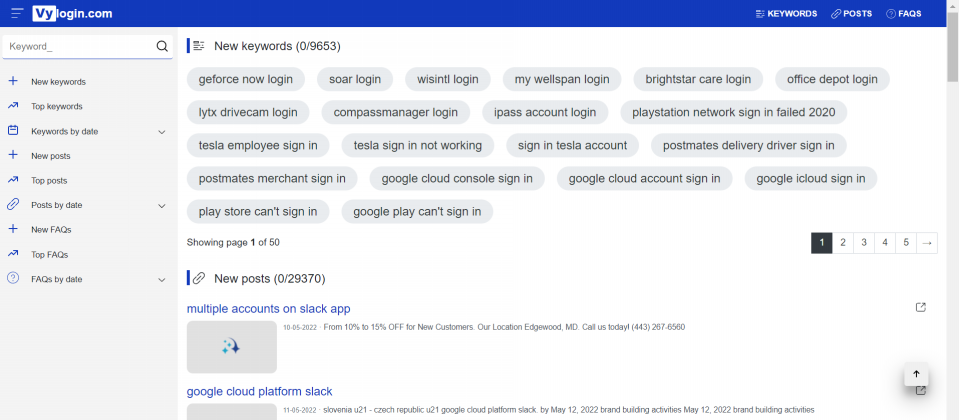Go to keywords page 5
Image resolution: width=959 pixels, height=420 pixels.
[x=906, y=243]
